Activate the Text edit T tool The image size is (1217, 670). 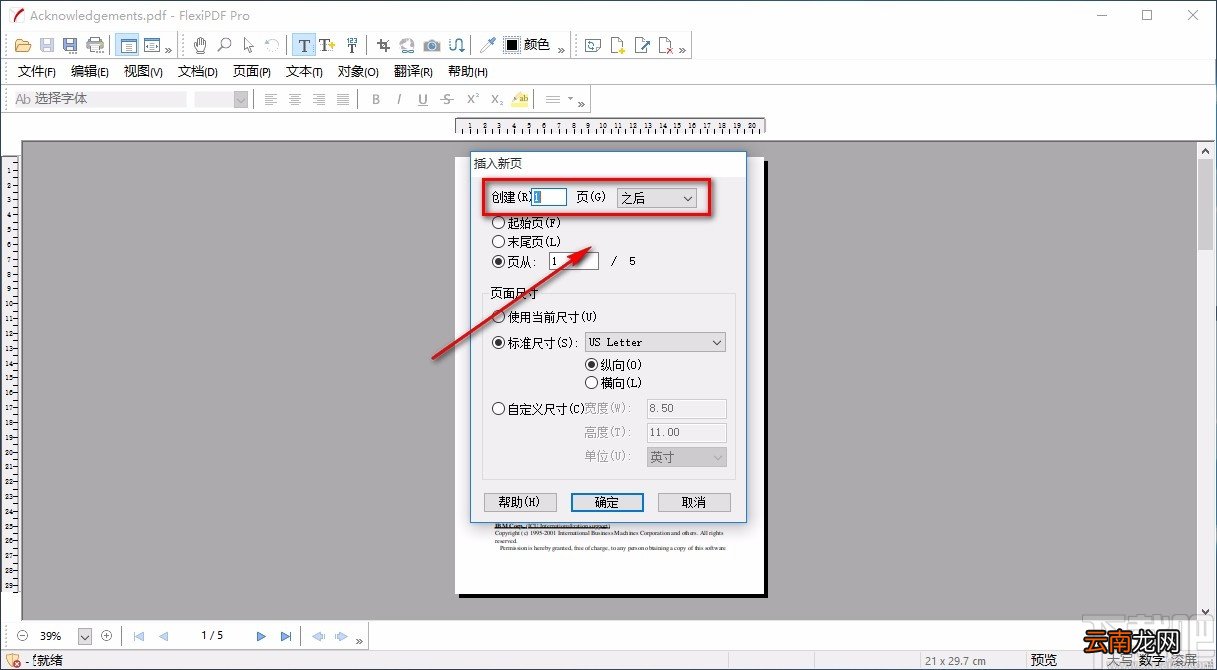coord(304,45)
